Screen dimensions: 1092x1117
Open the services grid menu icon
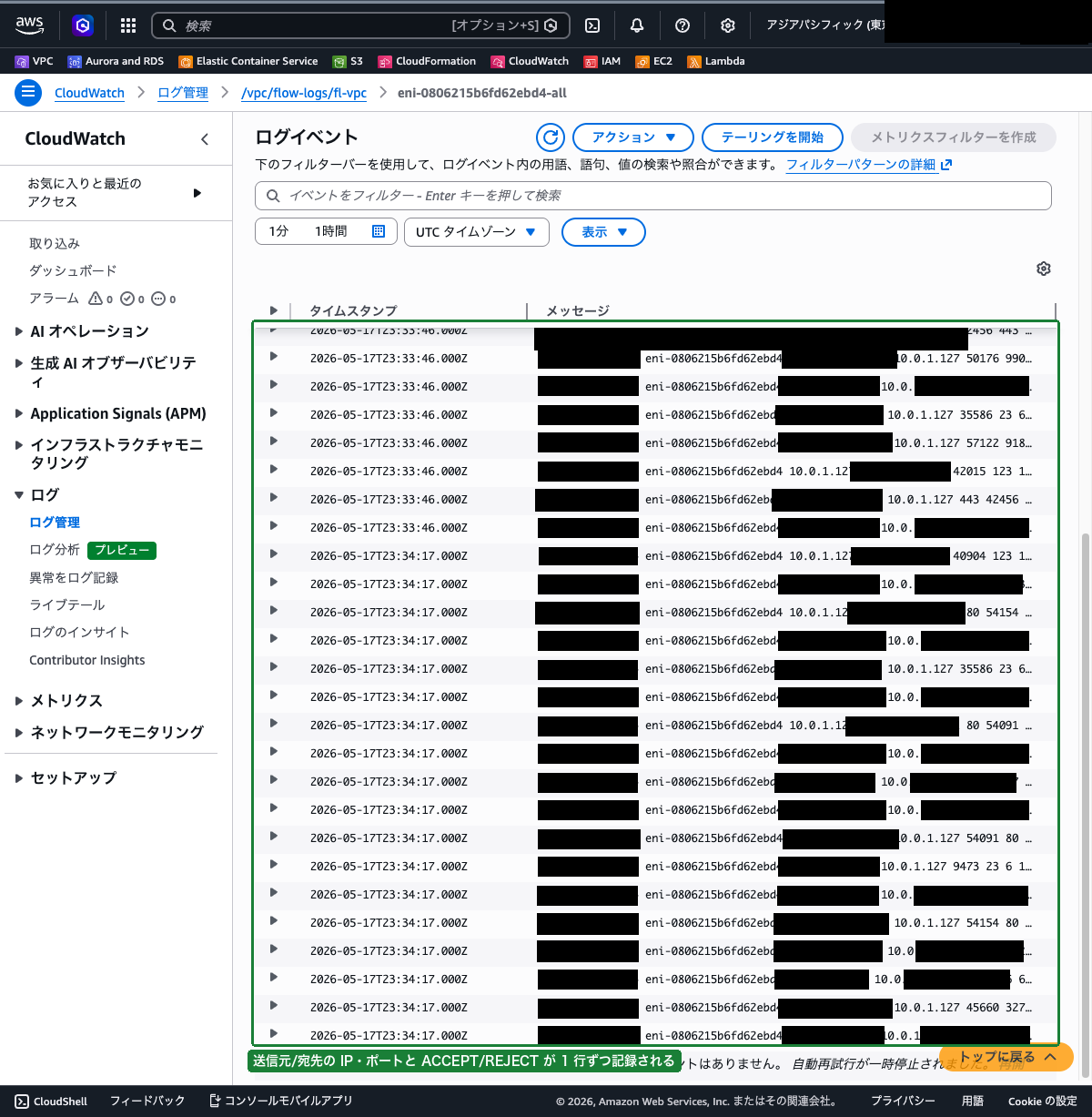[x=128, y=25]
